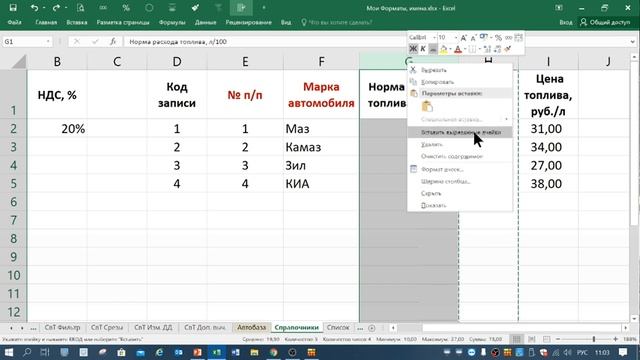Click the zoom slider handle in status bar
The image size is (640, 360).
pos(594,339)
